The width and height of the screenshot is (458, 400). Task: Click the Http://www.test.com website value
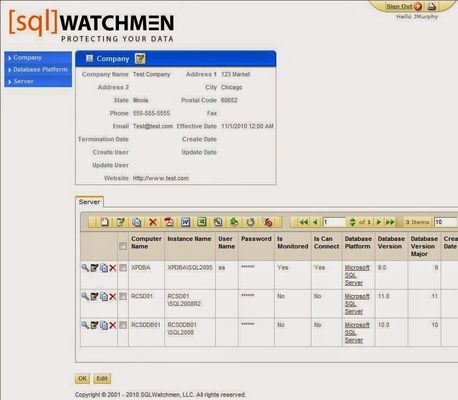point(161,178)
